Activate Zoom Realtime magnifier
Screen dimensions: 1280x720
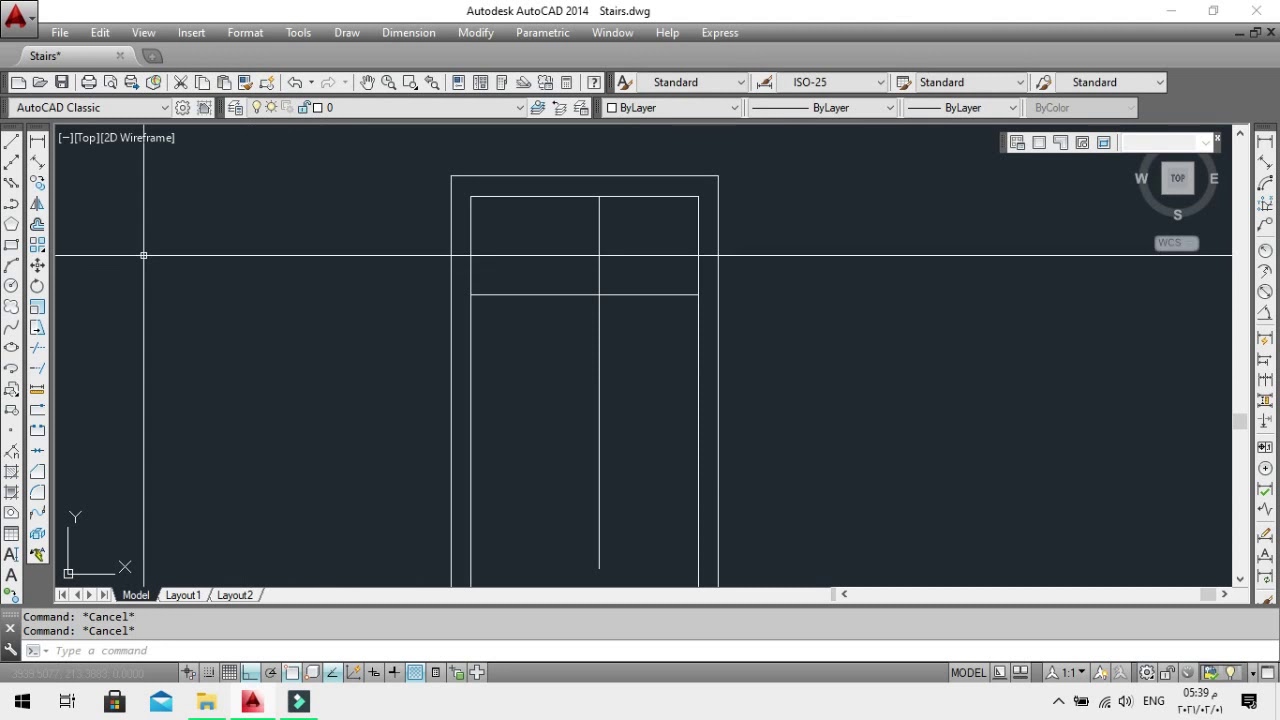tap(388, 82)
